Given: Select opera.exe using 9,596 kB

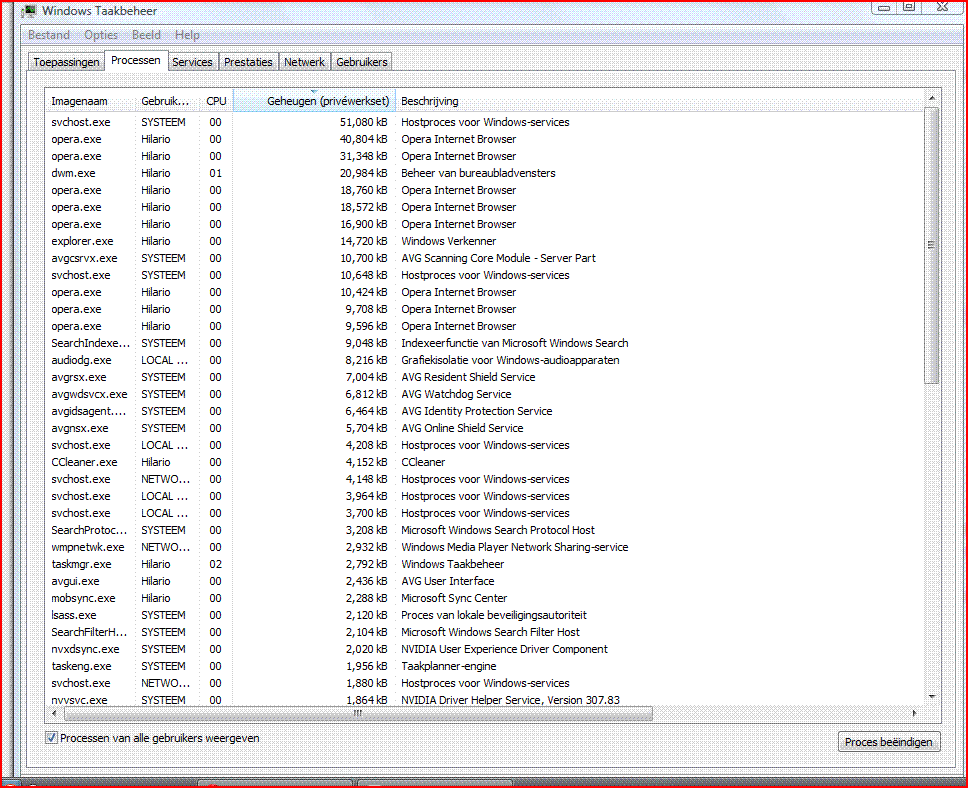Looking at the screenshot, I should click(484, 326).
